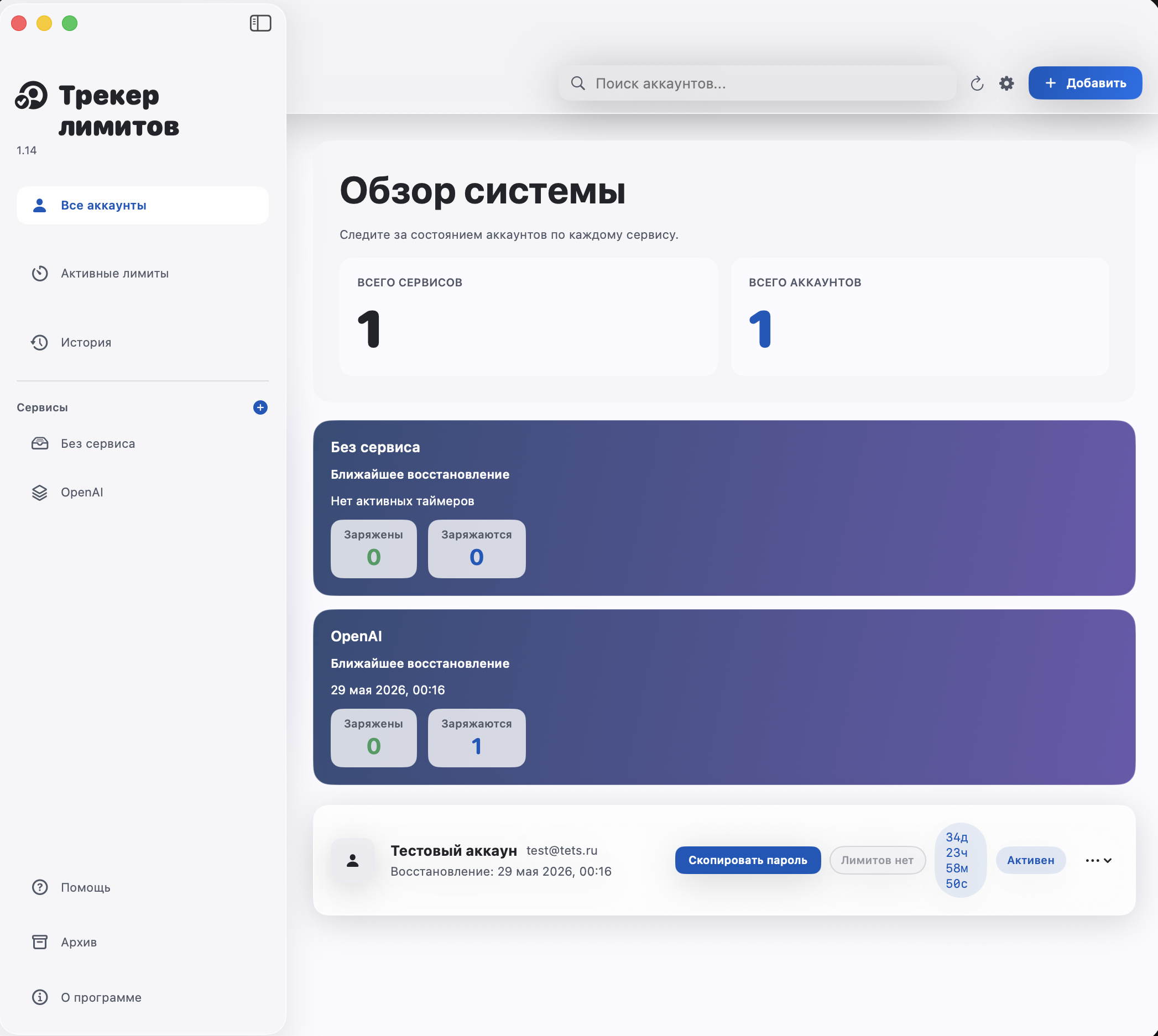This screenshot has height=1036, width=1158.
Task: Click the magnifier search icon
Action: [578, 83]
